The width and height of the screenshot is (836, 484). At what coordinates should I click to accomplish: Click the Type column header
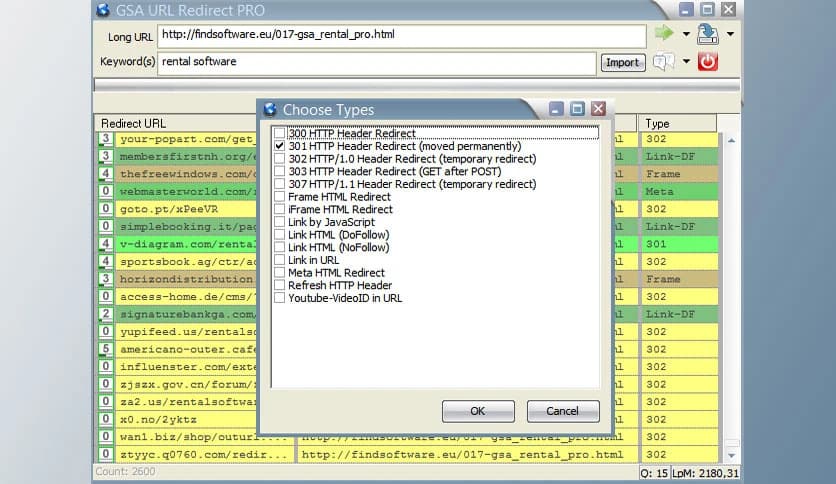(677, 123)
